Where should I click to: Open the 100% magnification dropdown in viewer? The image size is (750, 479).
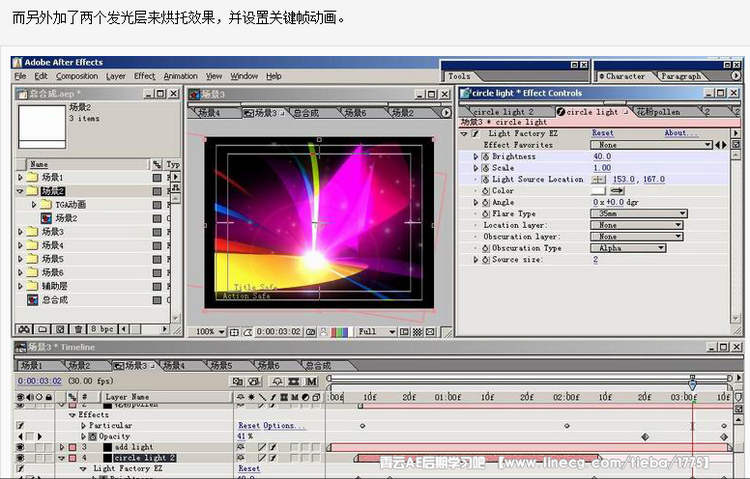pyautogui.click(x=210, y=332)
